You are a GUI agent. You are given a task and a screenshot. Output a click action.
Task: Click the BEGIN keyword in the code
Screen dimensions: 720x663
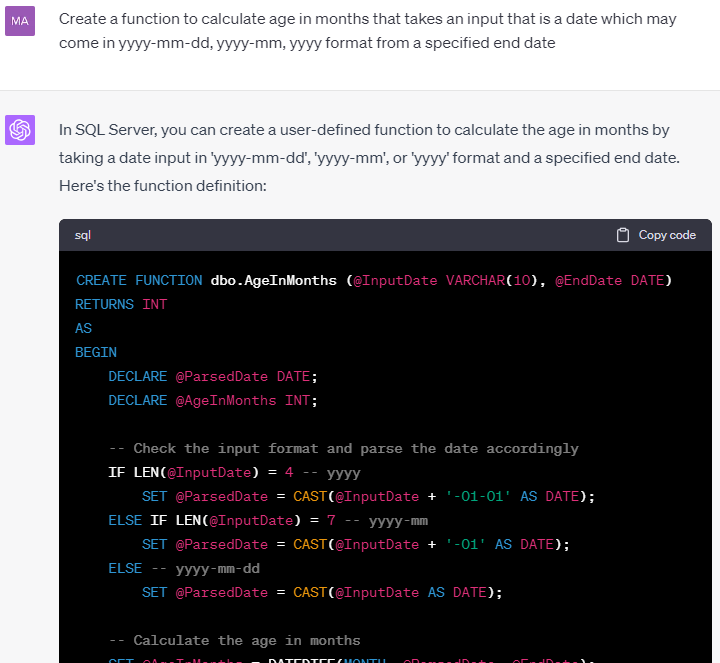click(x=96, y=352)
